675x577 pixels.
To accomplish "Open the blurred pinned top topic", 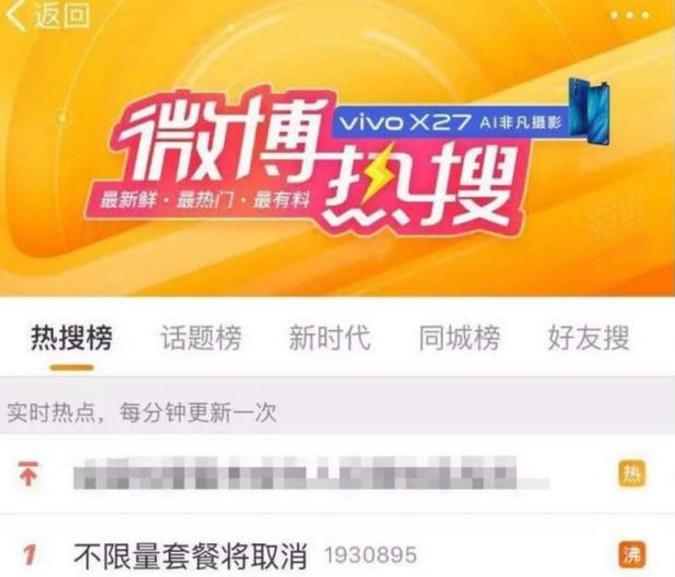I will 312,473.
